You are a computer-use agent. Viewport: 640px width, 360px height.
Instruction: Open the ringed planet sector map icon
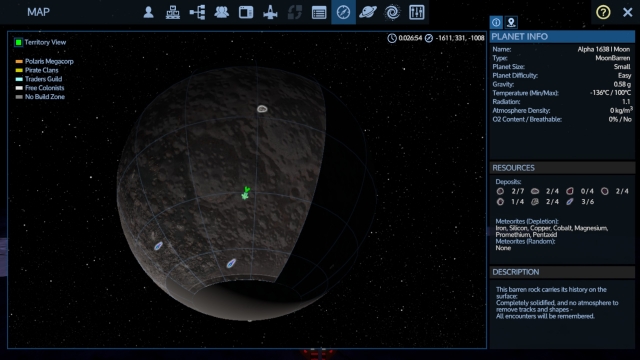click(368, 12)
